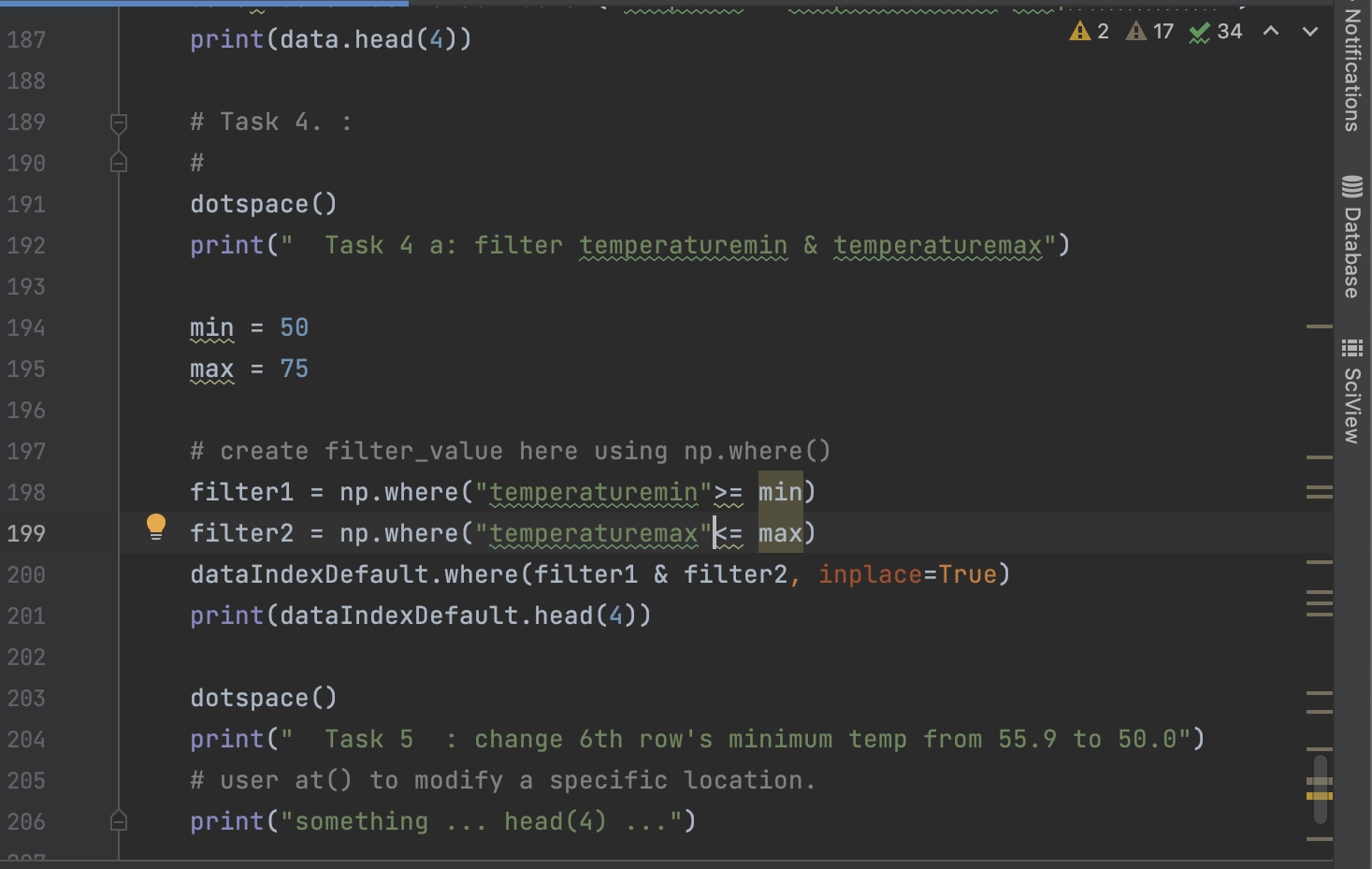Viewport: 1372px width, 869px height.
Task: Click '# Task 4. :' comment on line 189
Action: 271,122
